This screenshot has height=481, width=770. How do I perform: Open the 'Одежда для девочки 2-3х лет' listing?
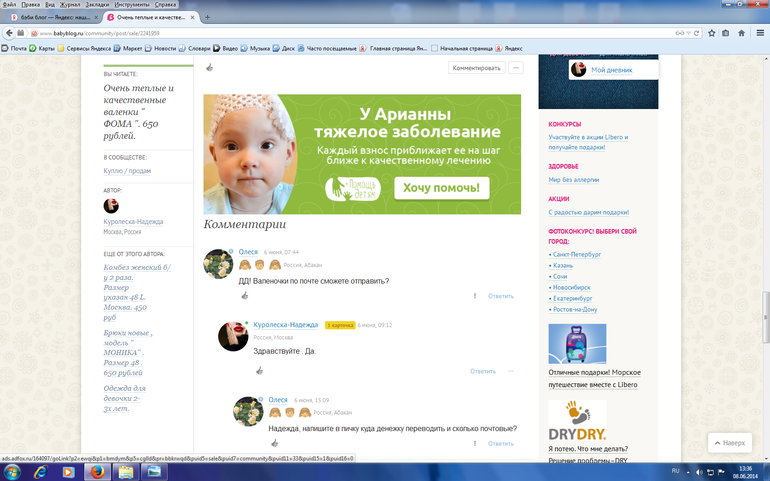pyautogui.click(x=125, y=398)
